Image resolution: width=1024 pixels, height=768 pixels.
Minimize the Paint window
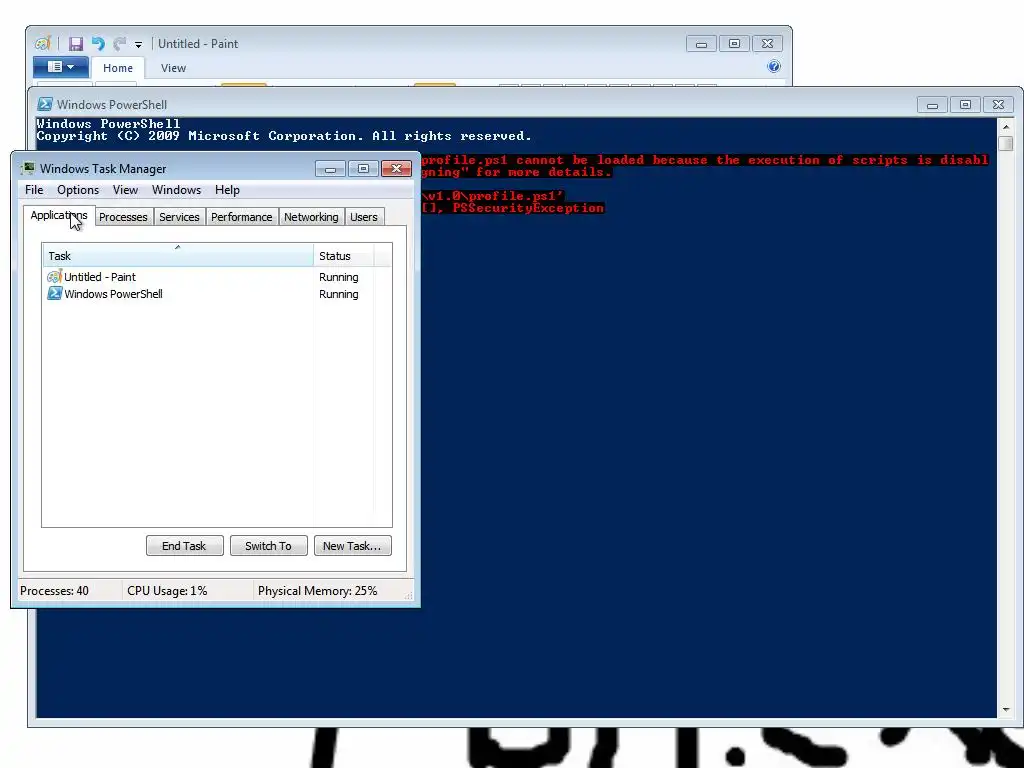coord(701,44)
